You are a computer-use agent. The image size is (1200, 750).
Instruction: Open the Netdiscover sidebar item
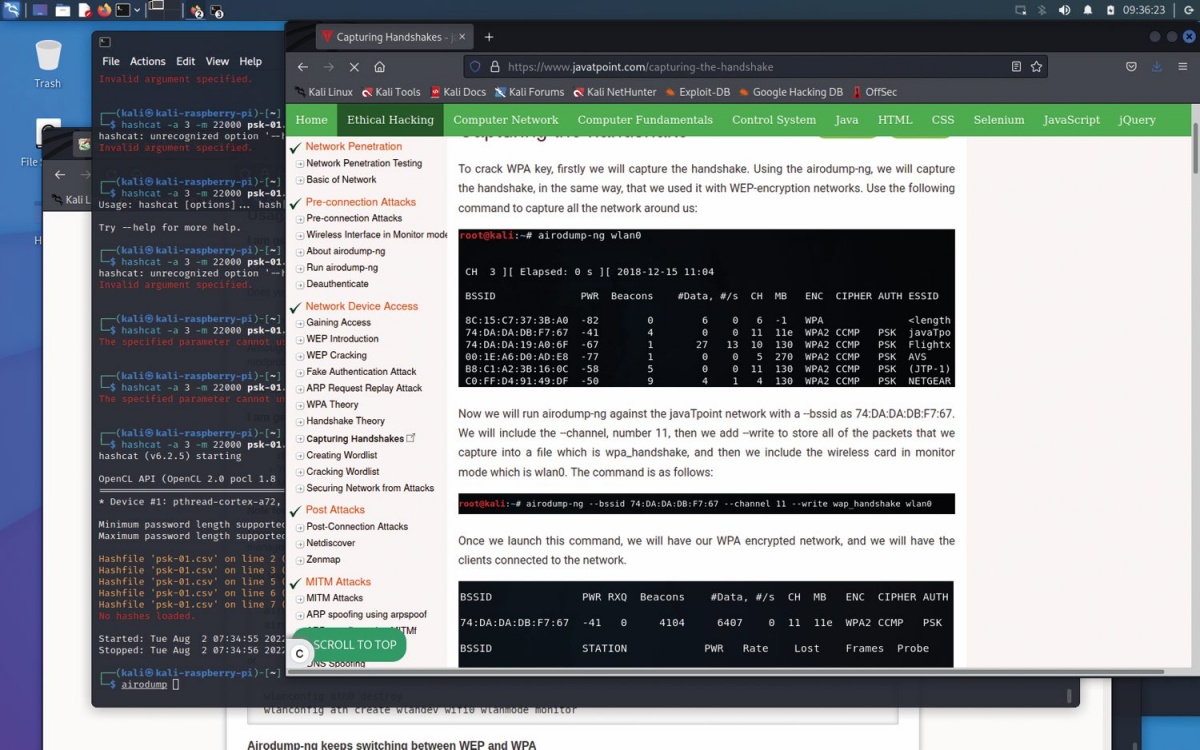[x=330, y=543]
